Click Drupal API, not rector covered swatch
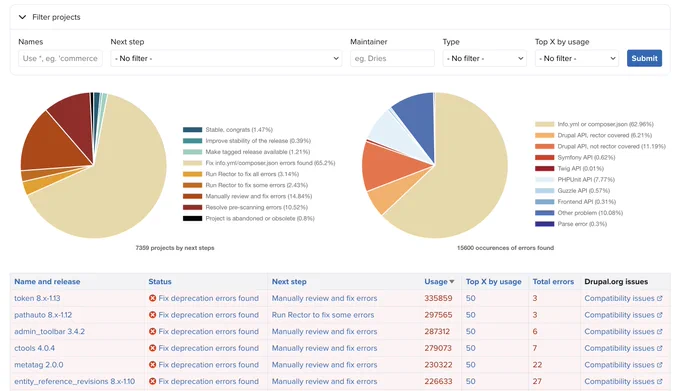The width and height of the screenshot is (680, 391). (545, 147)
